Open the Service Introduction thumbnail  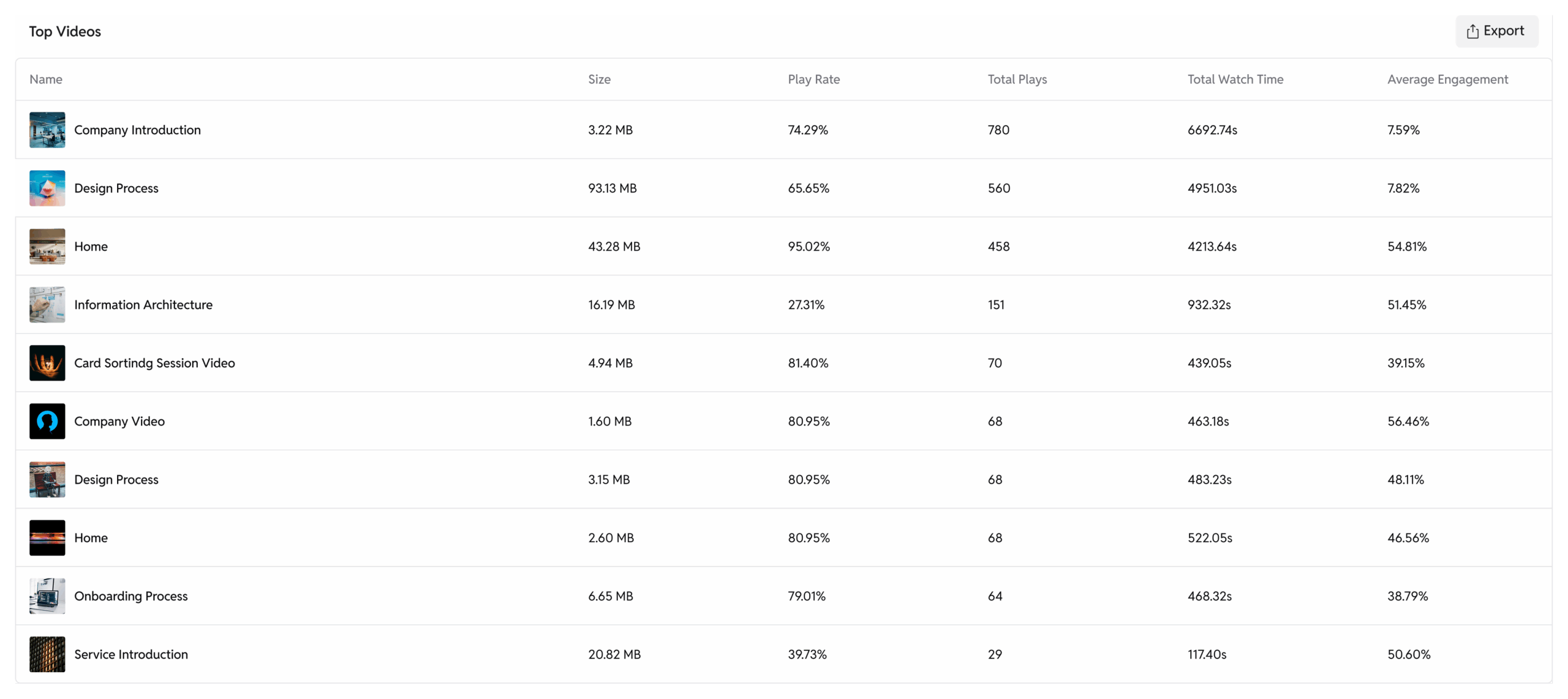click(47, 654)
